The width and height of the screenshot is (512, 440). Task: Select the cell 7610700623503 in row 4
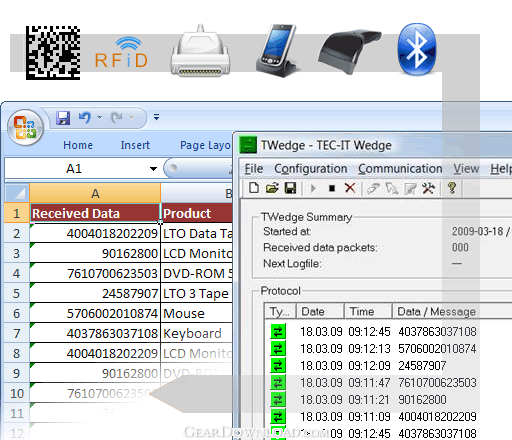[x=95, y=273]
